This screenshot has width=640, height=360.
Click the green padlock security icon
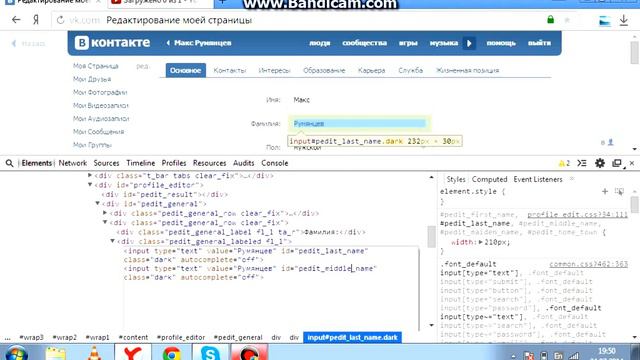[x=551, y=19]
